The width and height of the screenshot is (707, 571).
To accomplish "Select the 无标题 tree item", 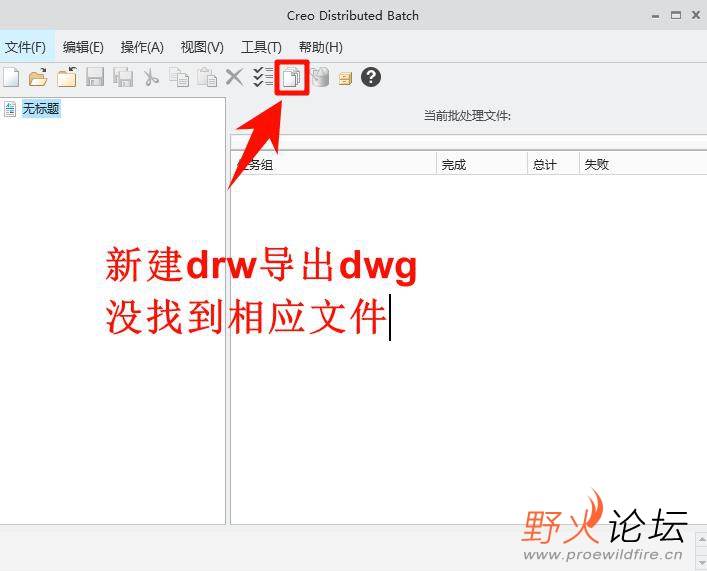I will [x=41, y=109].
